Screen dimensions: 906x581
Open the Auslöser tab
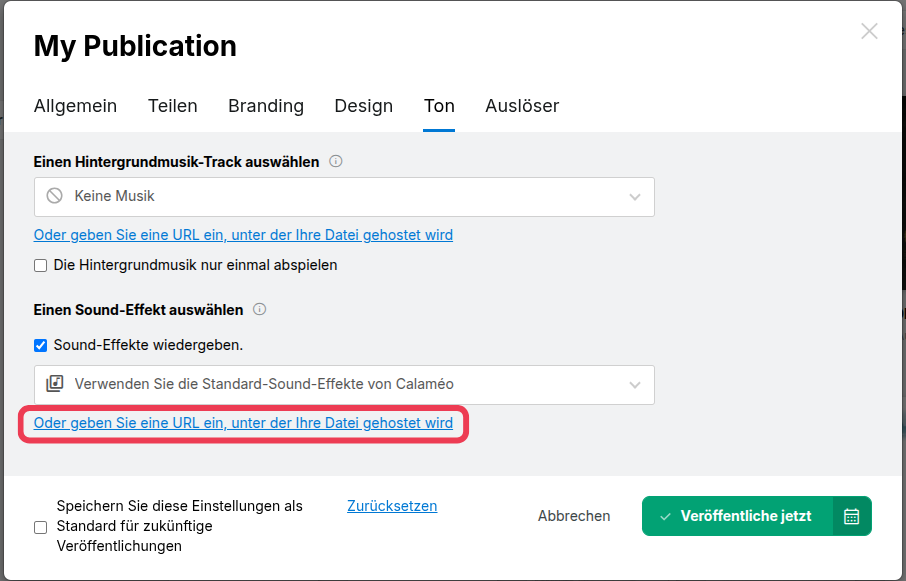pyautogui.click(x=522, y=106)
